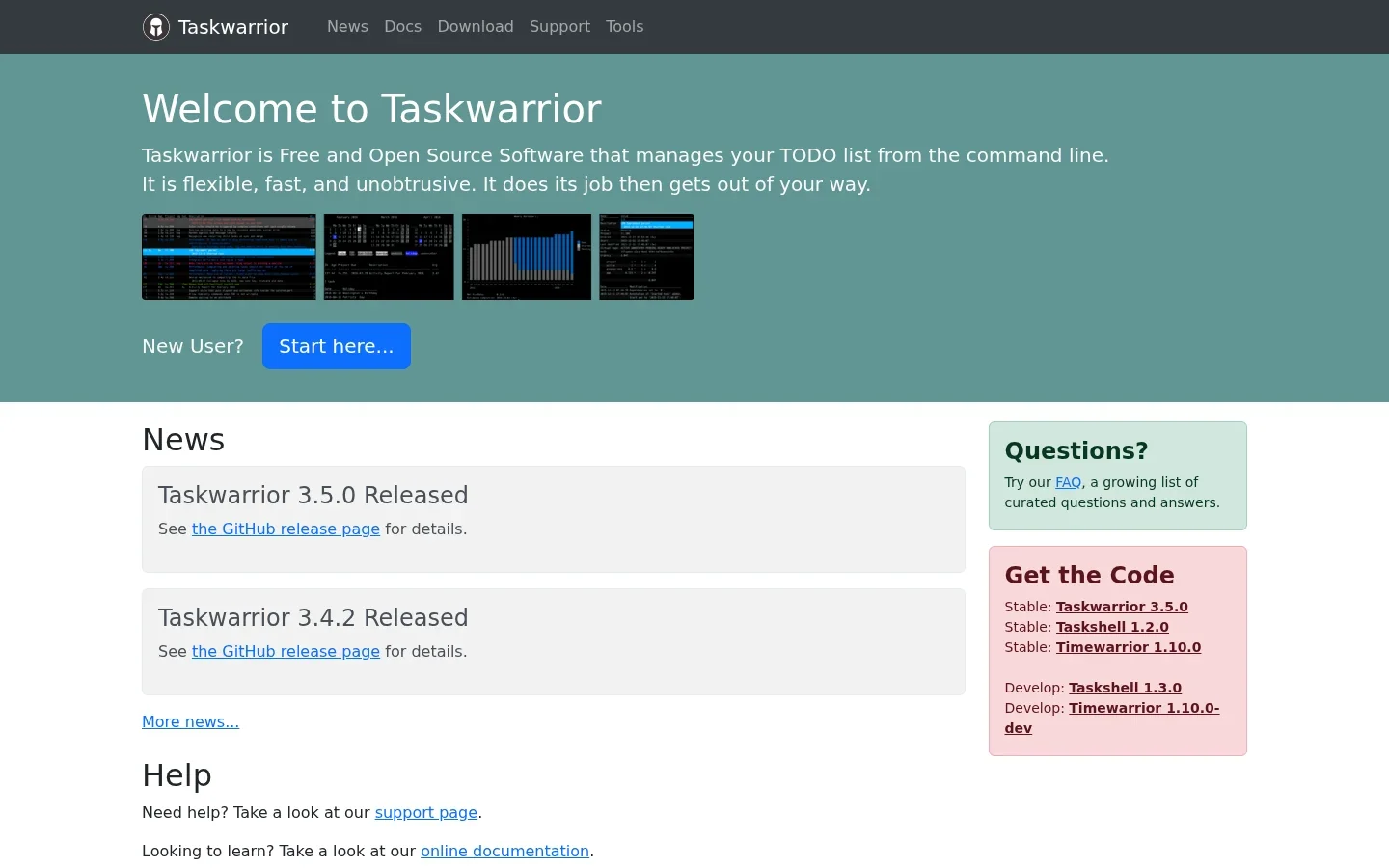Click the Welcome to Taskwarrior heading

pos(371,109)
